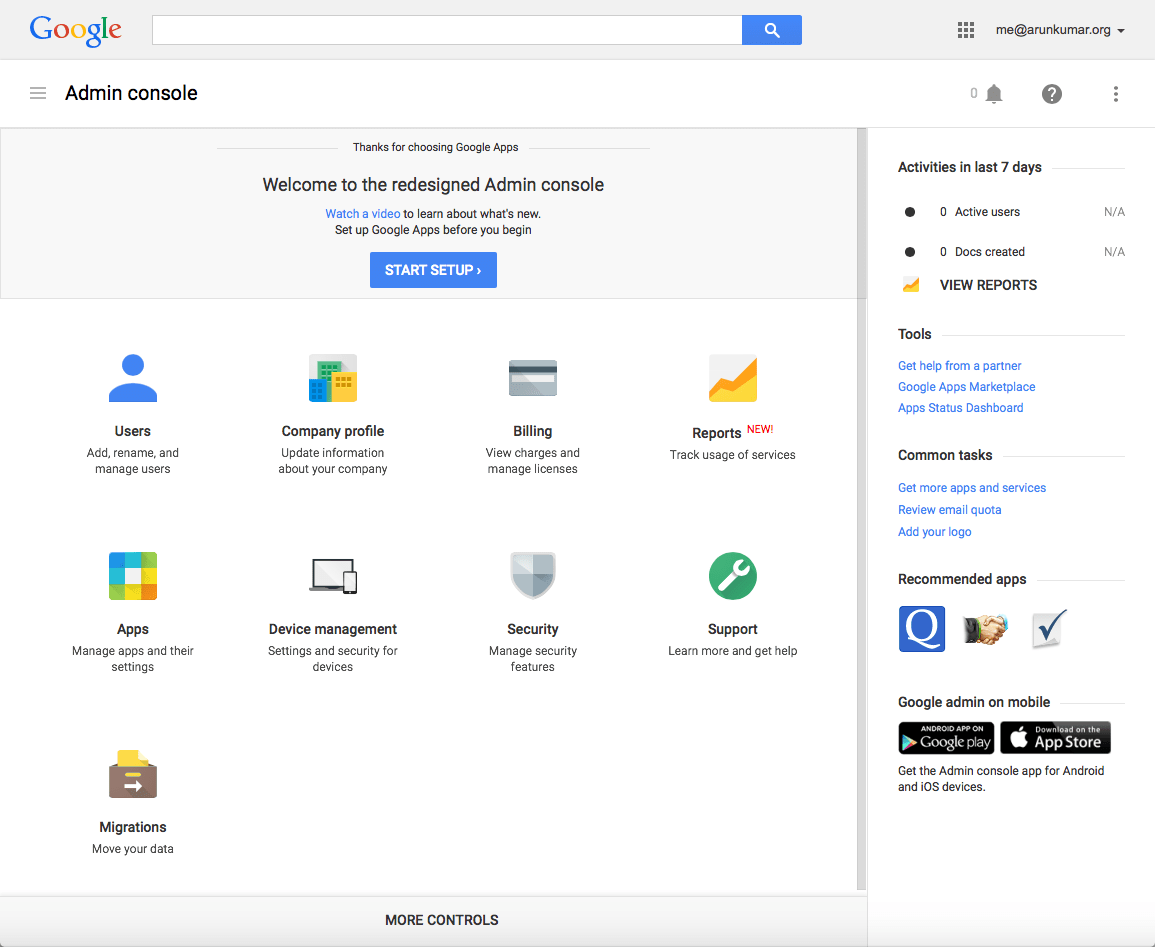Open the Security shield icon
The width and height of the screenshot is (1155, 947).
(533, 576)
